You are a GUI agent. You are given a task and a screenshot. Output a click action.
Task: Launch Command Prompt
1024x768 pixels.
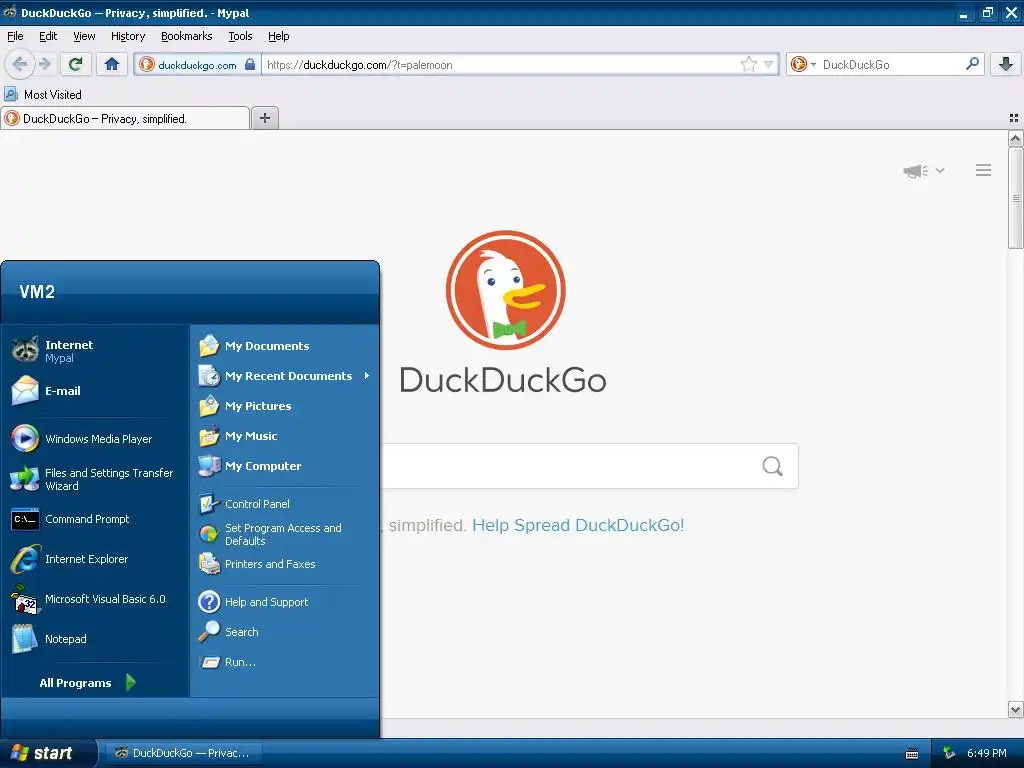coord(95,519)
